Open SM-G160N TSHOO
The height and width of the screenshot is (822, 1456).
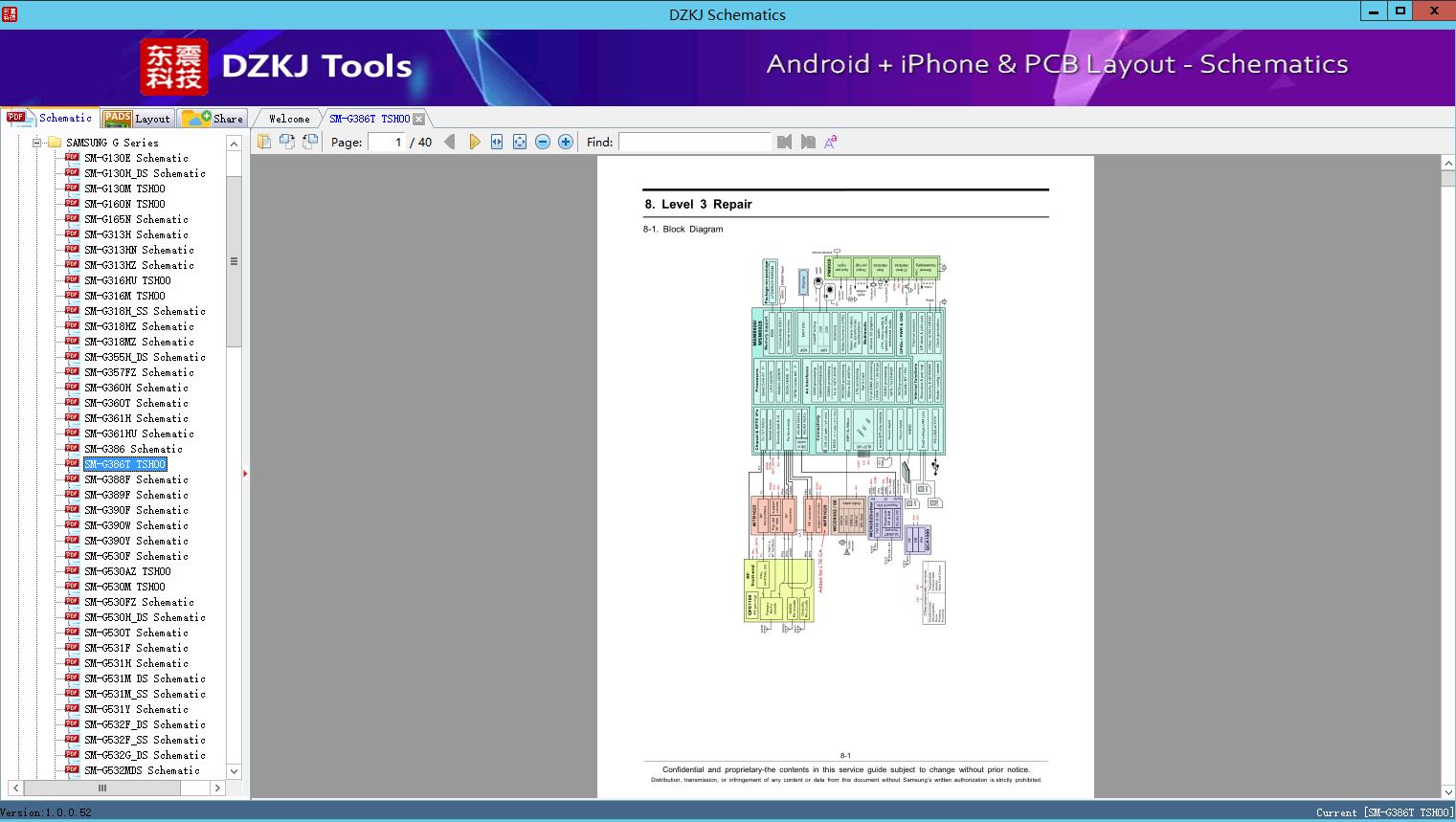(x=124, y=204)
